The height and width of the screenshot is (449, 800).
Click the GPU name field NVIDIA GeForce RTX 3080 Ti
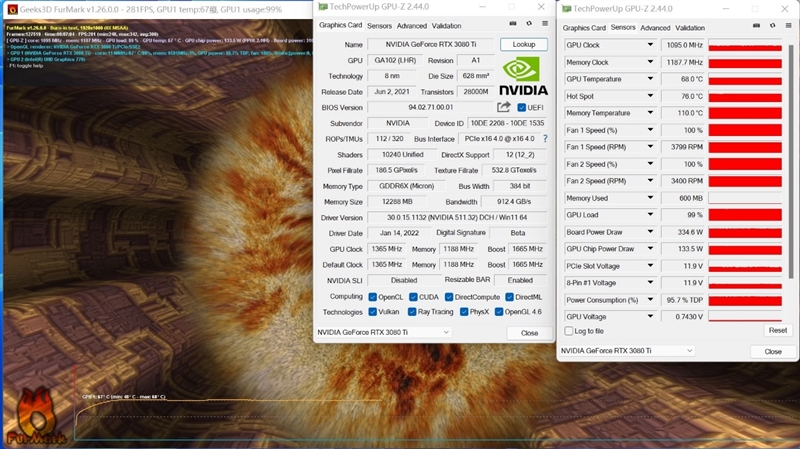[431, 44]
